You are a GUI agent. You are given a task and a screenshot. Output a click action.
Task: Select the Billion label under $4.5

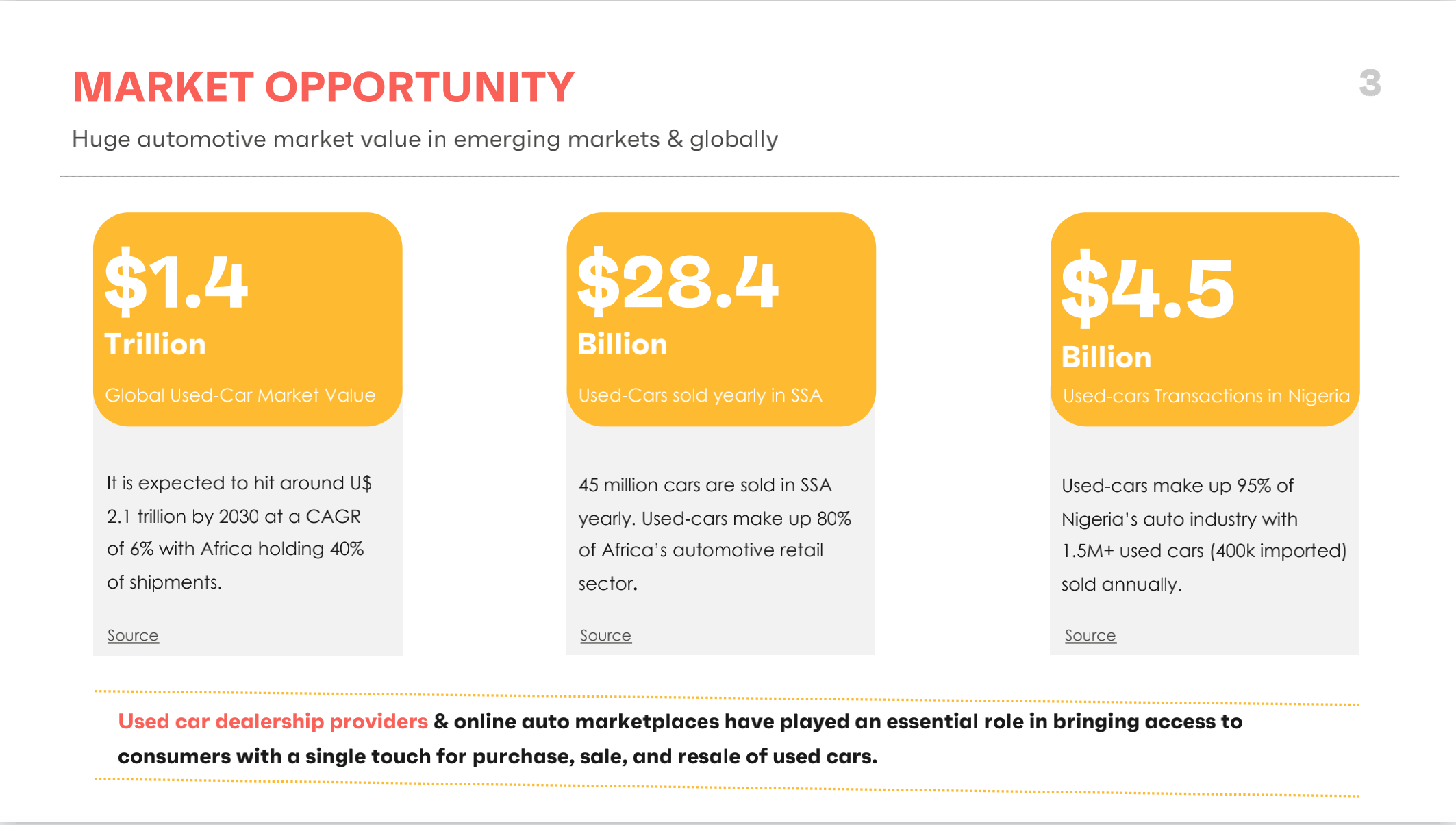point(1106,357)
